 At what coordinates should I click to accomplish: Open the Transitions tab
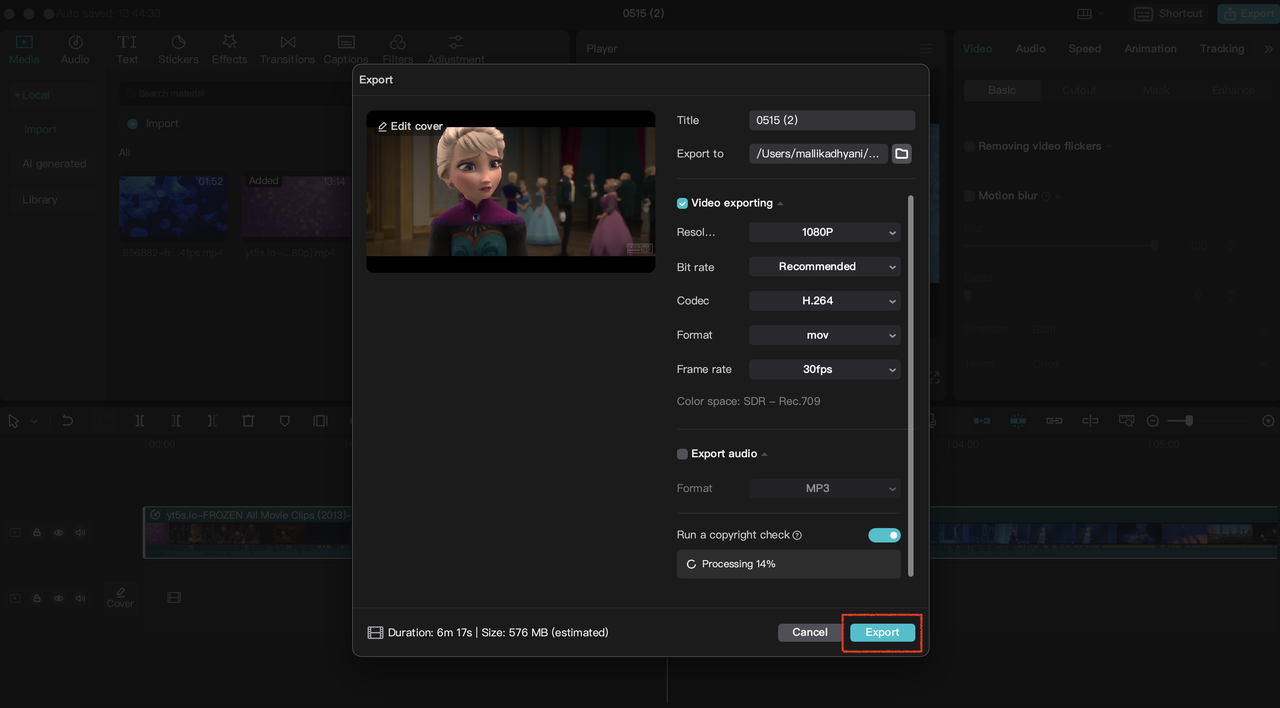pos(287,49)
